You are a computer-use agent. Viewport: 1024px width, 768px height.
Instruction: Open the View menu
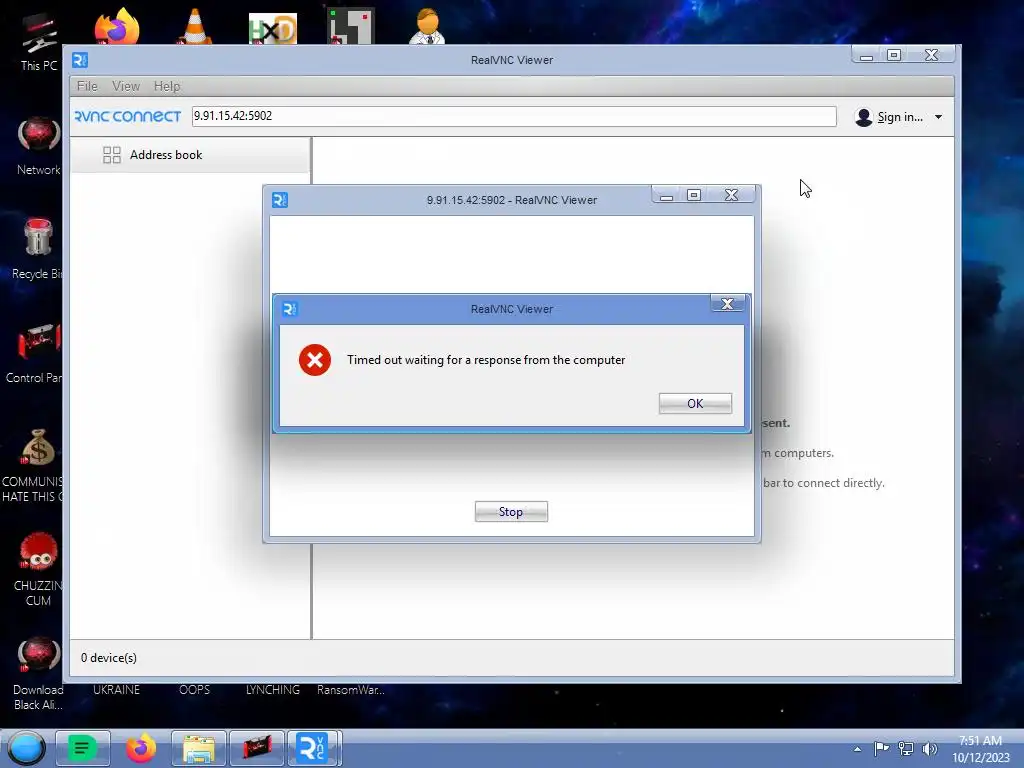pyautogui.click(x=125, y=86)
